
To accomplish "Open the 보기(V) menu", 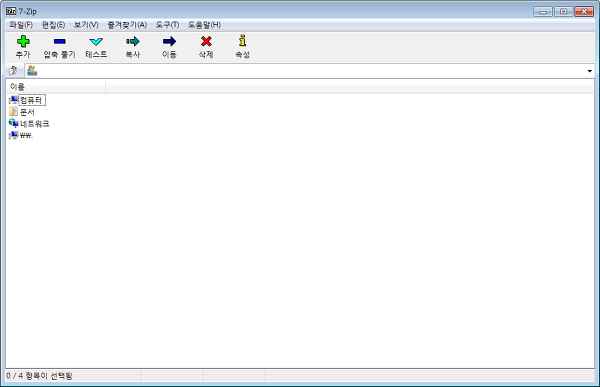I will [86, 25].
